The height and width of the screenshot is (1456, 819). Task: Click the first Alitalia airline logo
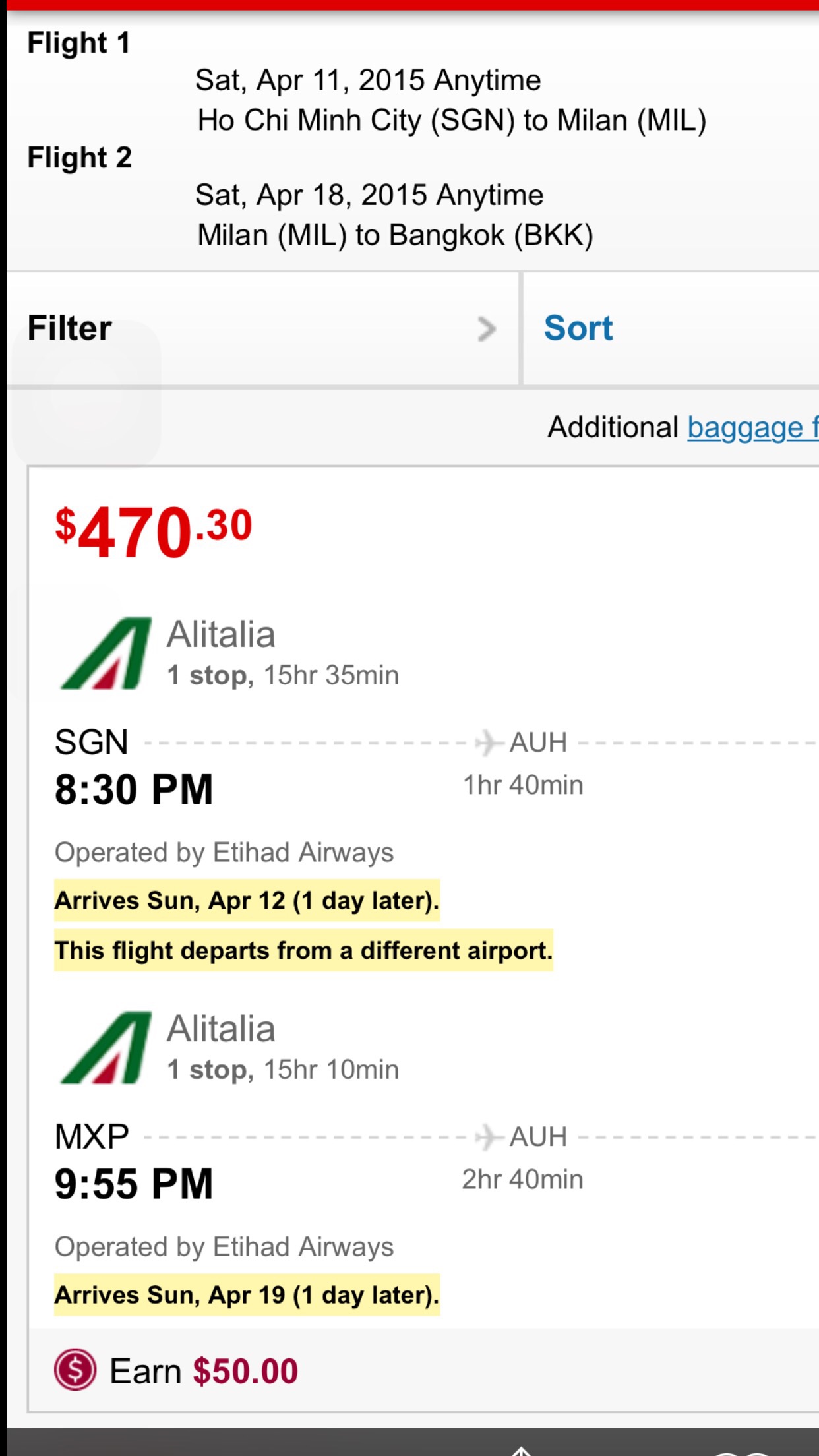[x=106, y=653]
